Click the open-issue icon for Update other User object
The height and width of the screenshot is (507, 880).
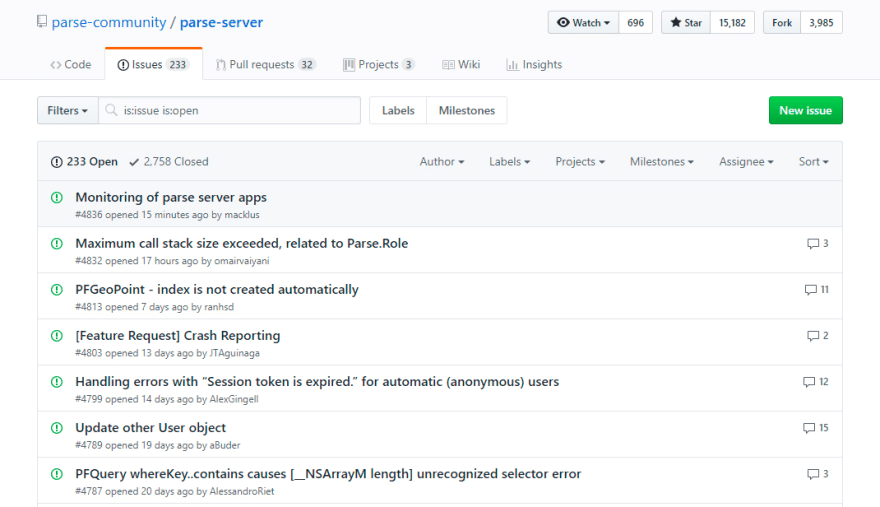57,428
